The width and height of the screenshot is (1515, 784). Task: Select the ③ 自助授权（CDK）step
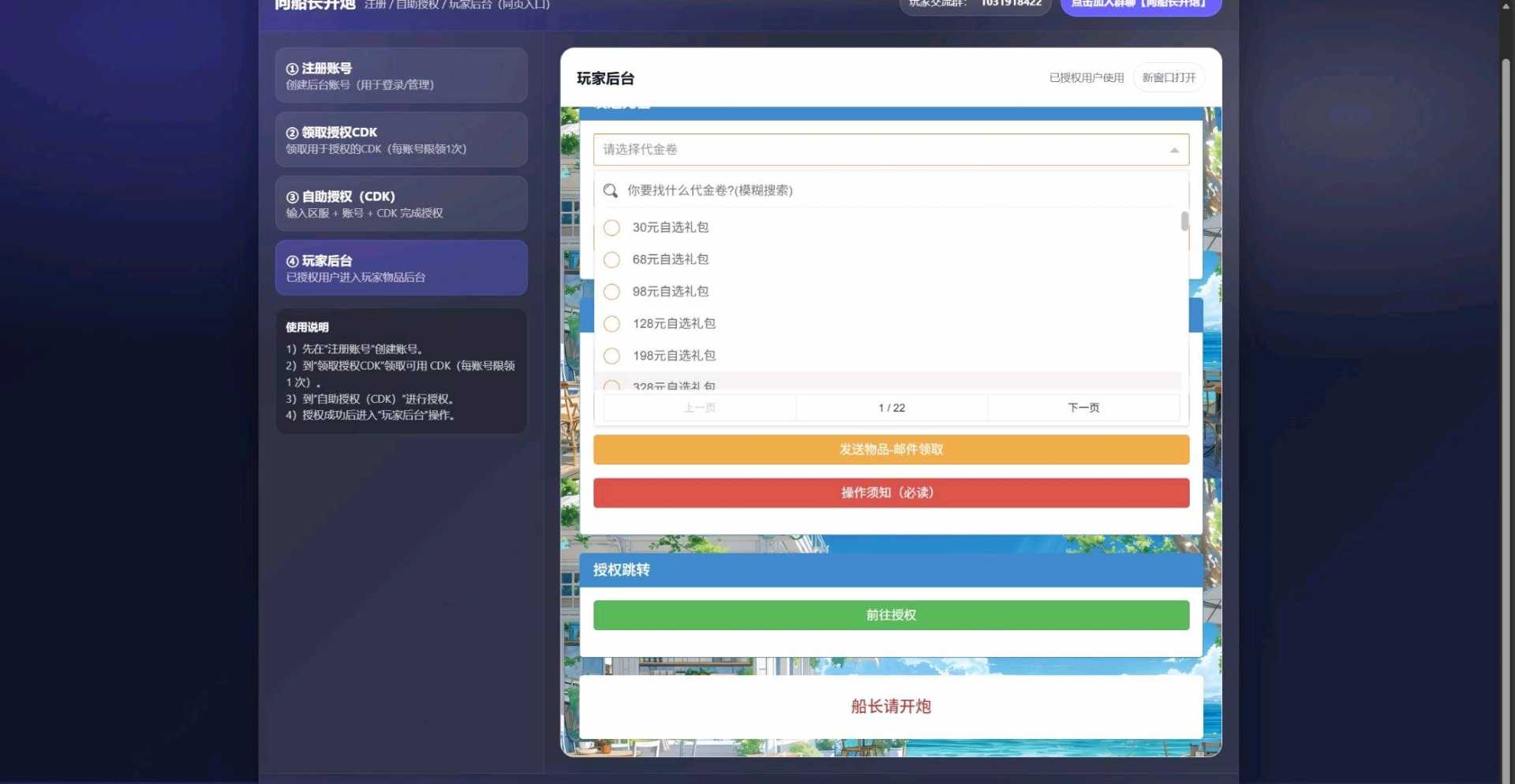pyautogui.click(x=401, y=203)
